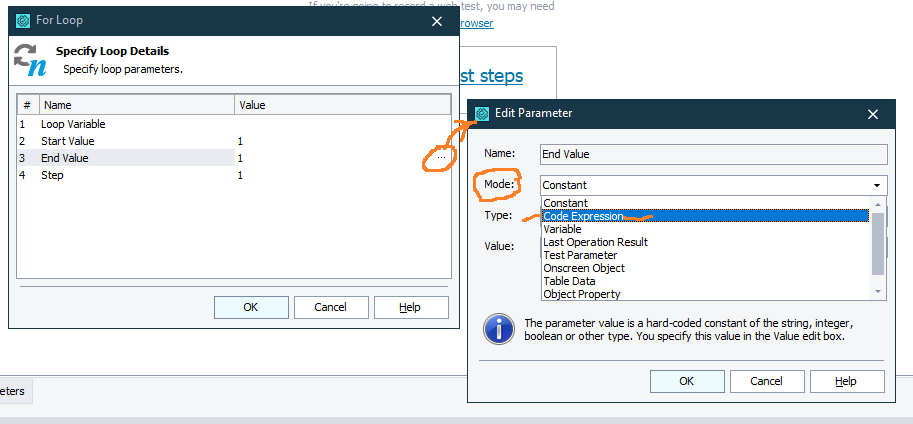Select the Start Value row
The height and width of the screenshot is (424, 913).
(x=233, y=141)
